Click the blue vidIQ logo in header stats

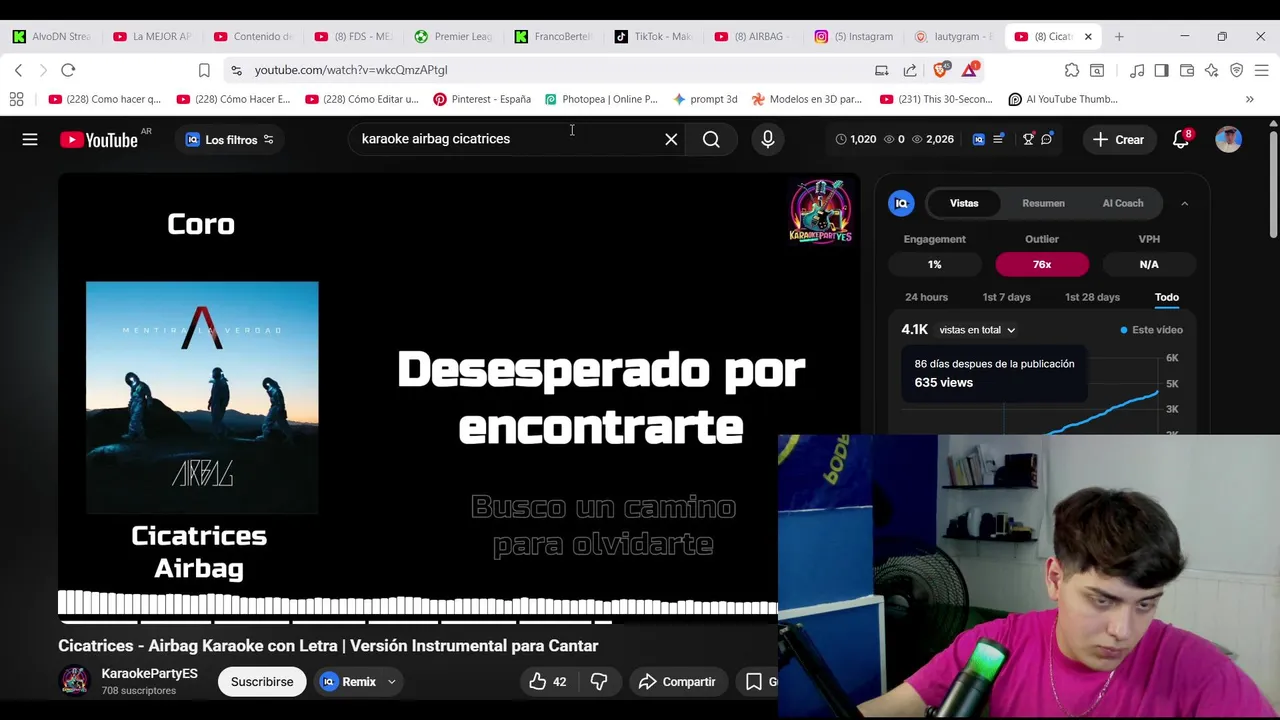978,139
